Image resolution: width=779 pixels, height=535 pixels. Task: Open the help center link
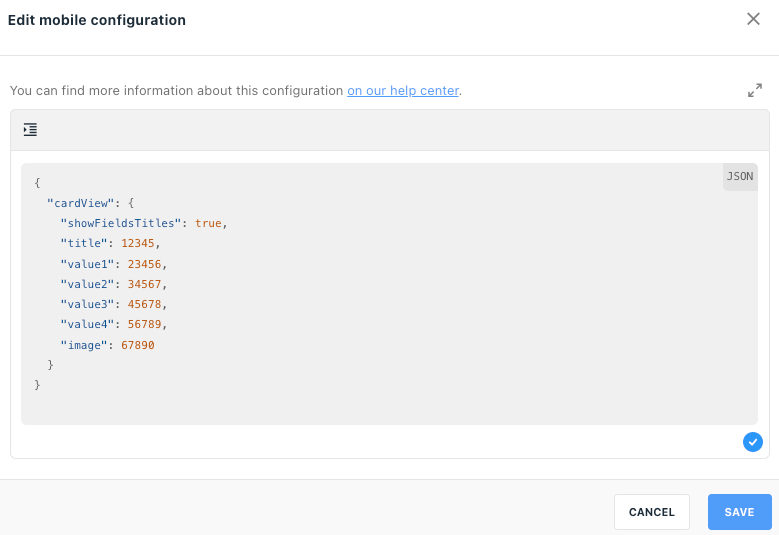(403, 90)
